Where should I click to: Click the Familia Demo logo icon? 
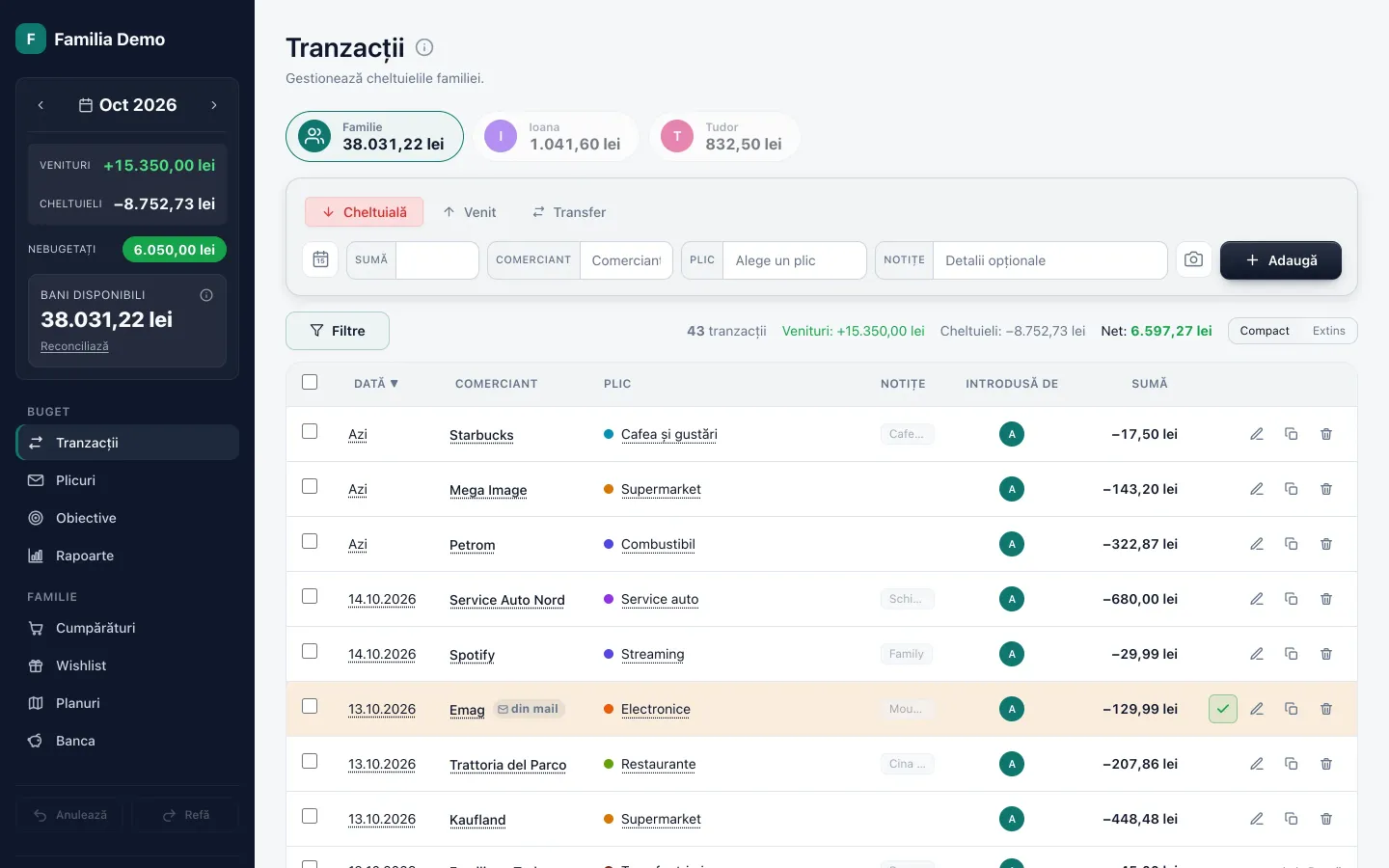(x=31, y=39)
